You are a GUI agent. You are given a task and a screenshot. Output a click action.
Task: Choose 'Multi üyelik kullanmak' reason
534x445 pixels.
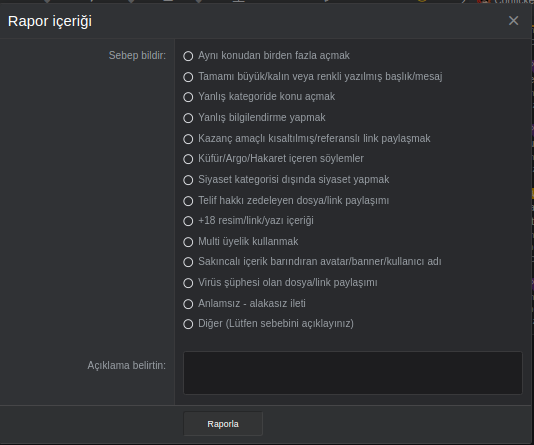point(188,242)
